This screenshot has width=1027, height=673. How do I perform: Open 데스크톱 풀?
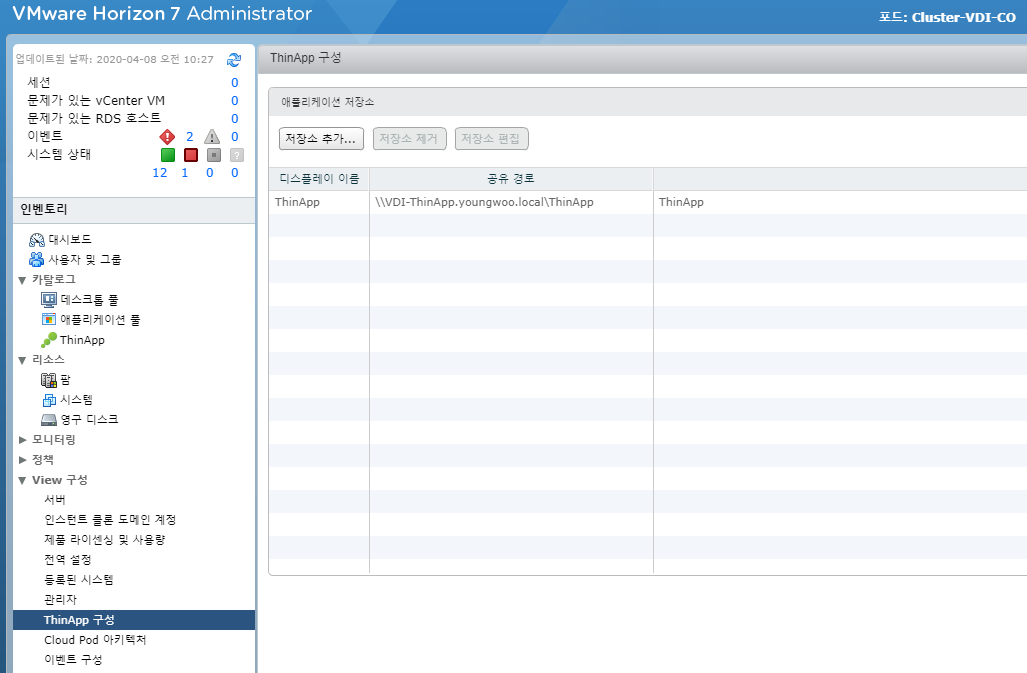click(x=90, y=300)
